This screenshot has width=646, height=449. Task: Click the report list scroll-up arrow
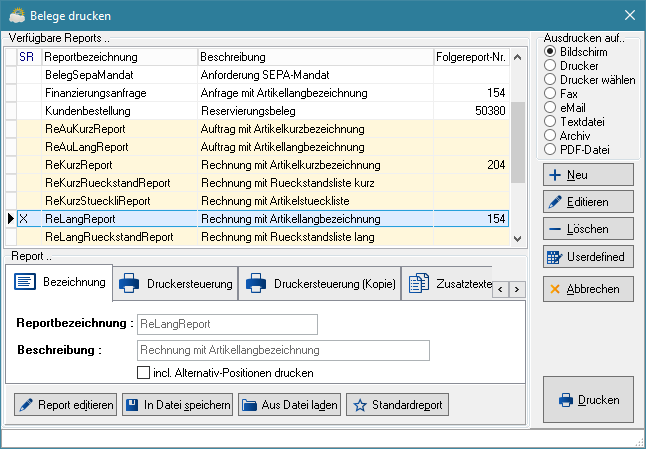coord(518,57)
